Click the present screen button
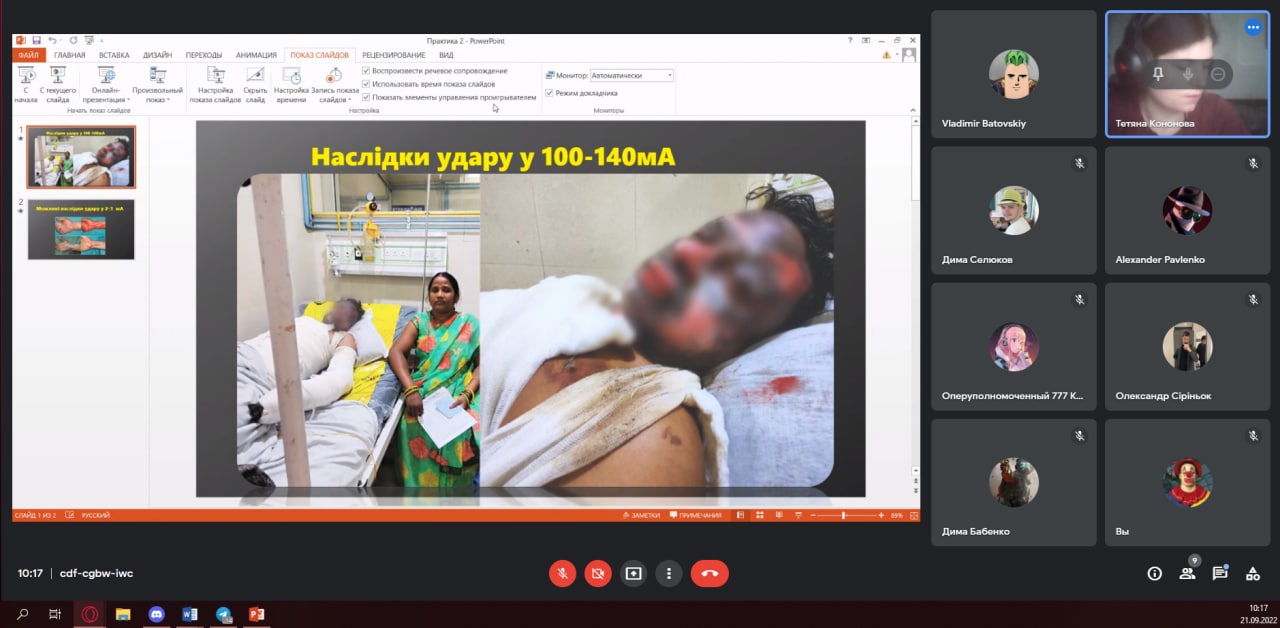 click(633, 573)
